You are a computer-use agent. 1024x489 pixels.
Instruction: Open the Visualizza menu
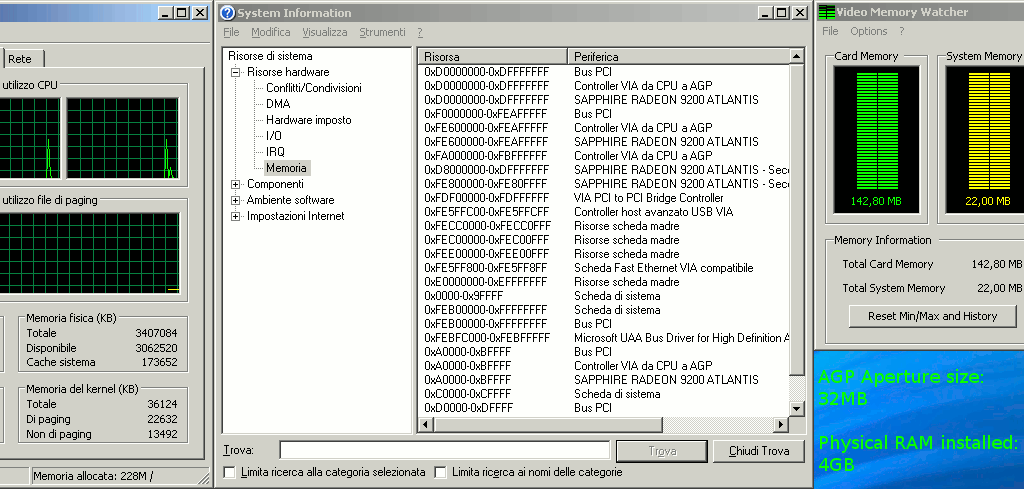pyautogui.click(x=325, y=32)
